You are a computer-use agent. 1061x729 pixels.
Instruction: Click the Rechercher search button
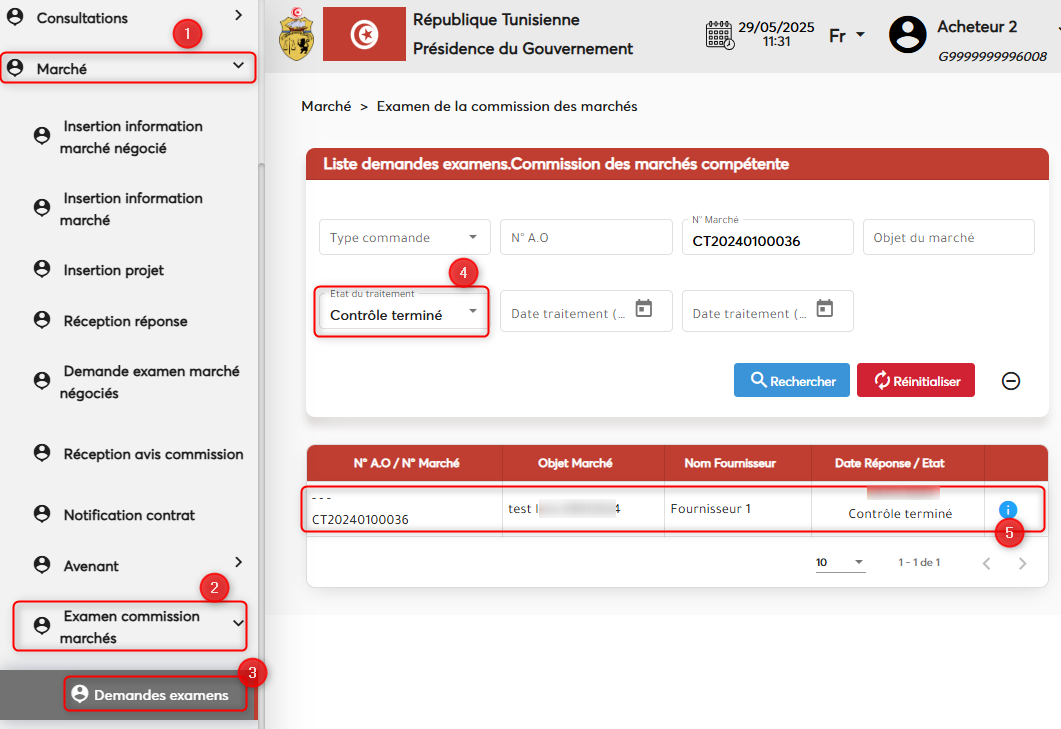tap(791, 381)
